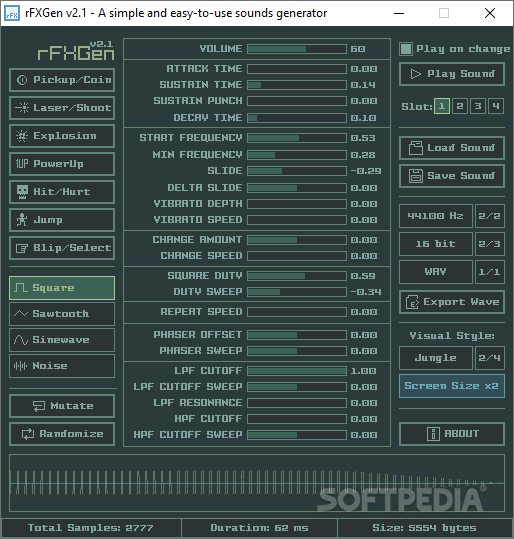Select the Sawtooth wave type
Image resolution: width=514 pixels, height=539 pixels.
point(62,314)
